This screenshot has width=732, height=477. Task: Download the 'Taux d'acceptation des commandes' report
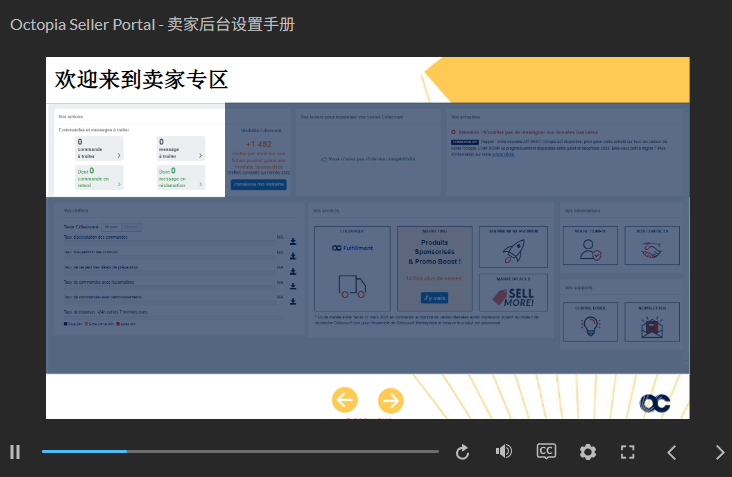(x=293, y=241)
